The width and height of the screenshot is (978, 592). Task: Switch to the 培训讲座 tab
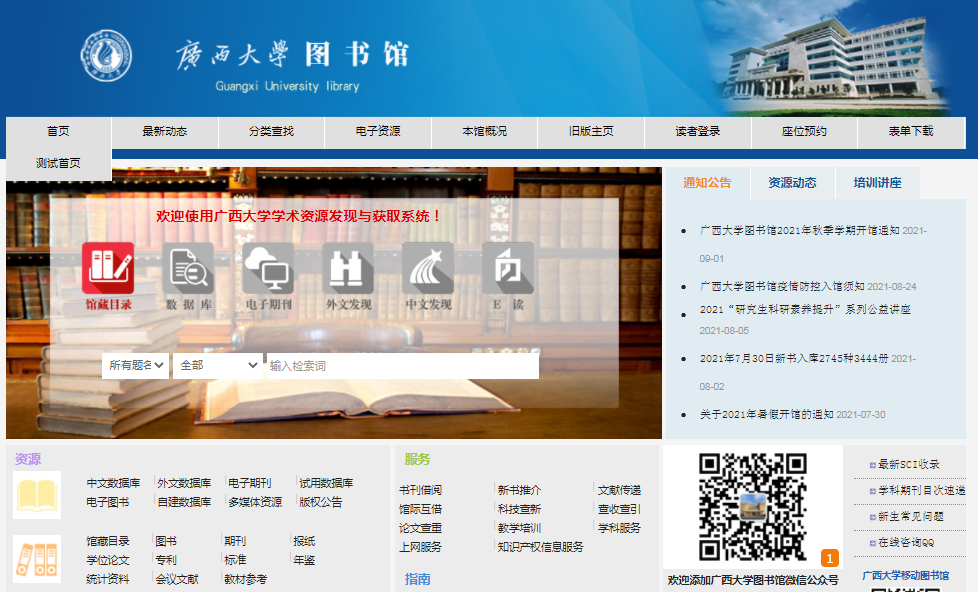click(878, 183)
